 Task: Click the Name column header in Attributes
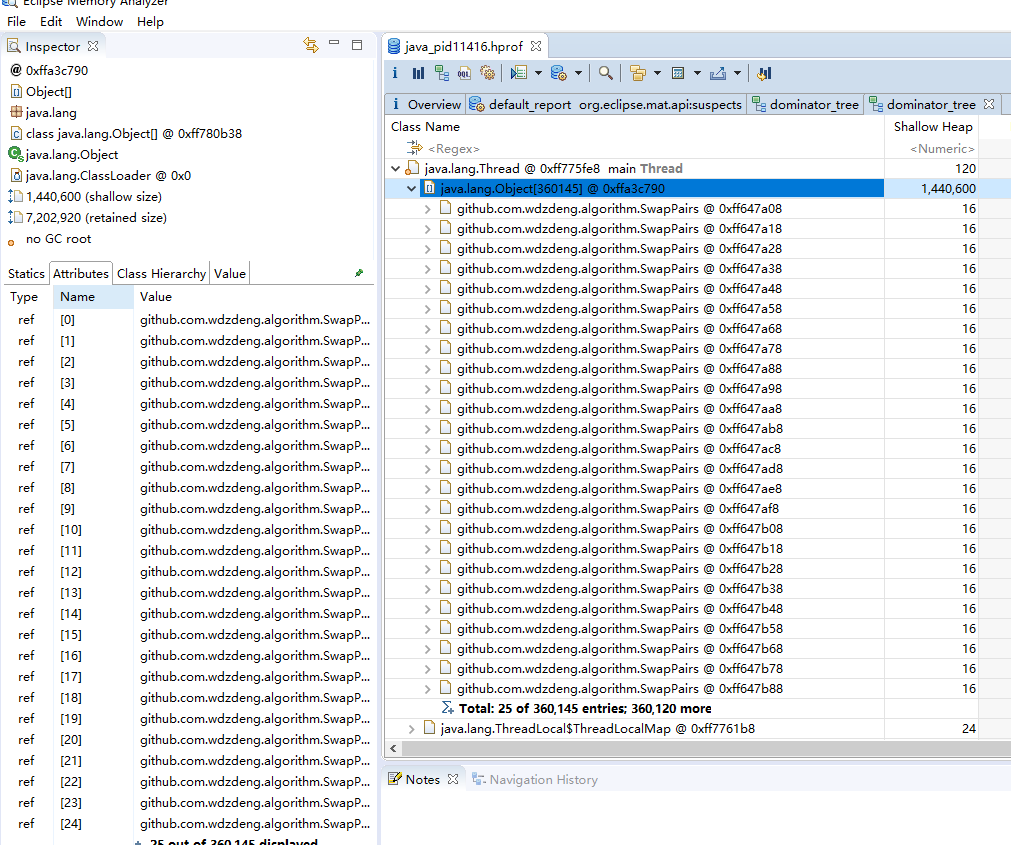tap(93, 296)
